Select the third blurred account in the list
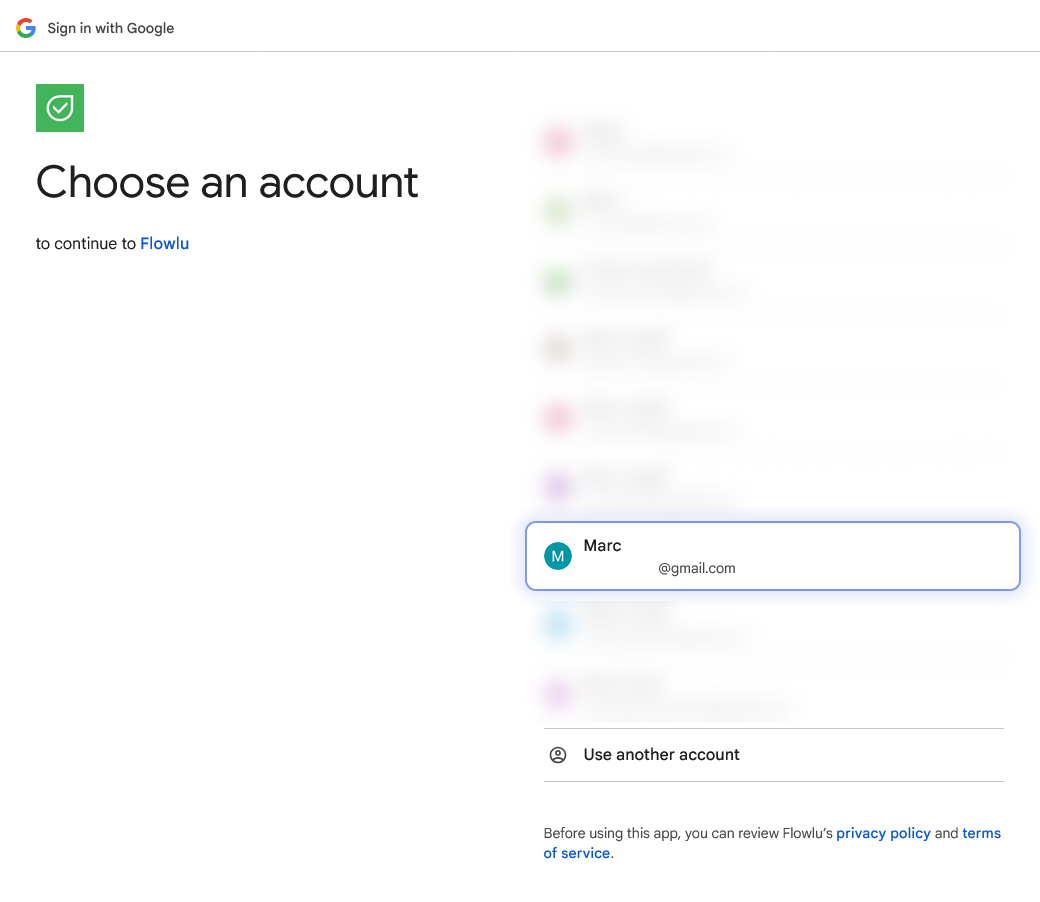Viewport: 1040px width, 902px height. [x=772, y=280]
